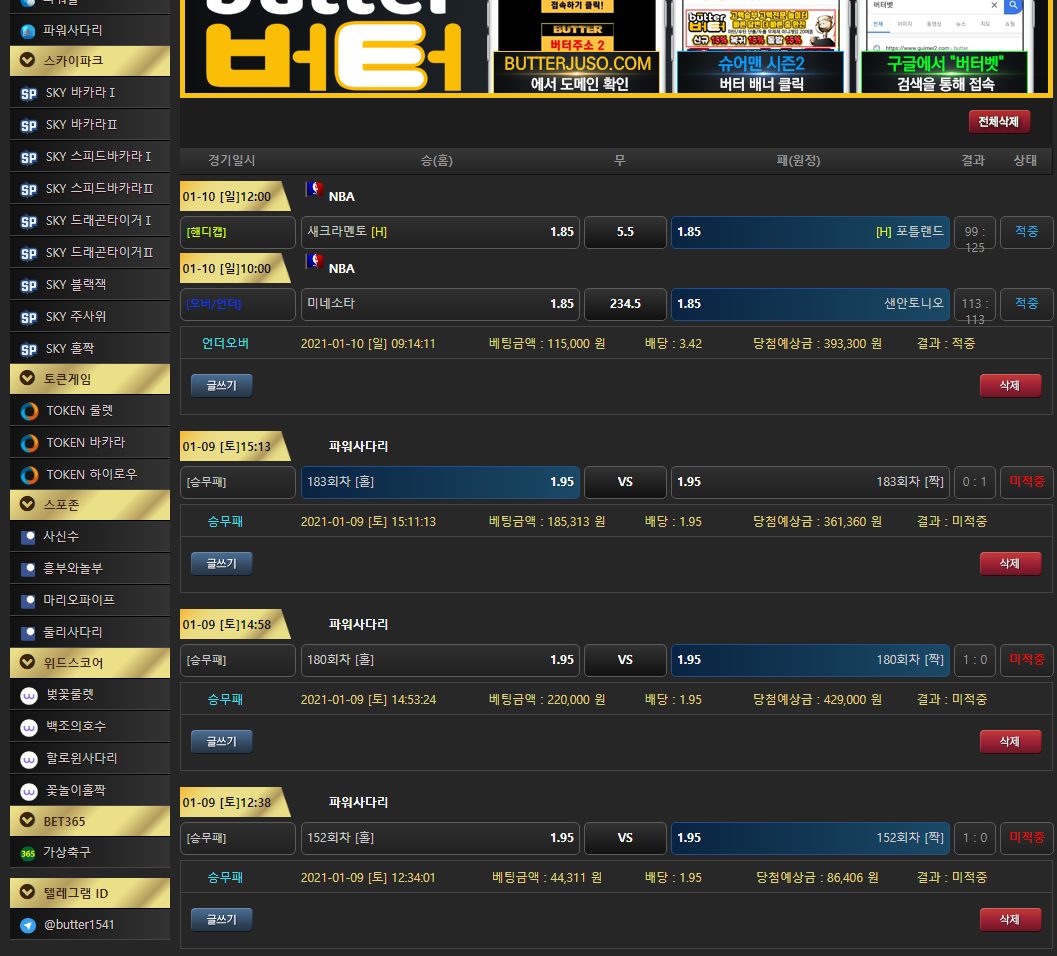
Task: Click the SKY 바카라 I icon
Action: [x=29, y=94]
